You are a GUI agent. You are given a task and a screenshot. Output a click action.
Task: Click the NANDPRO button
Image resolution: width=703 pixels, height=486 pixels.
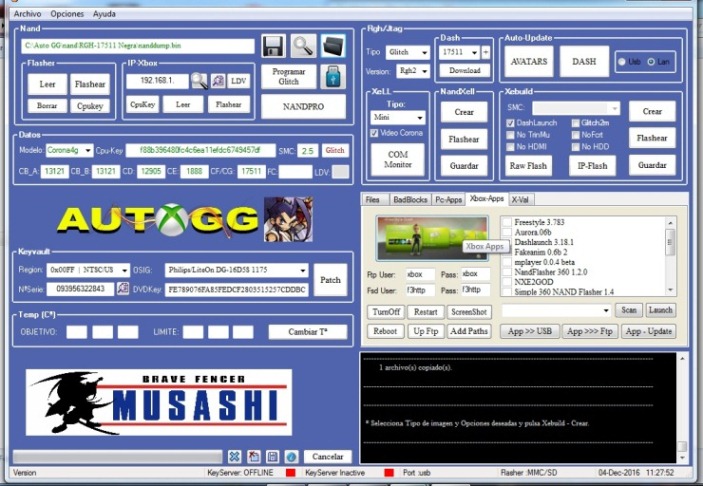point(304,107)
